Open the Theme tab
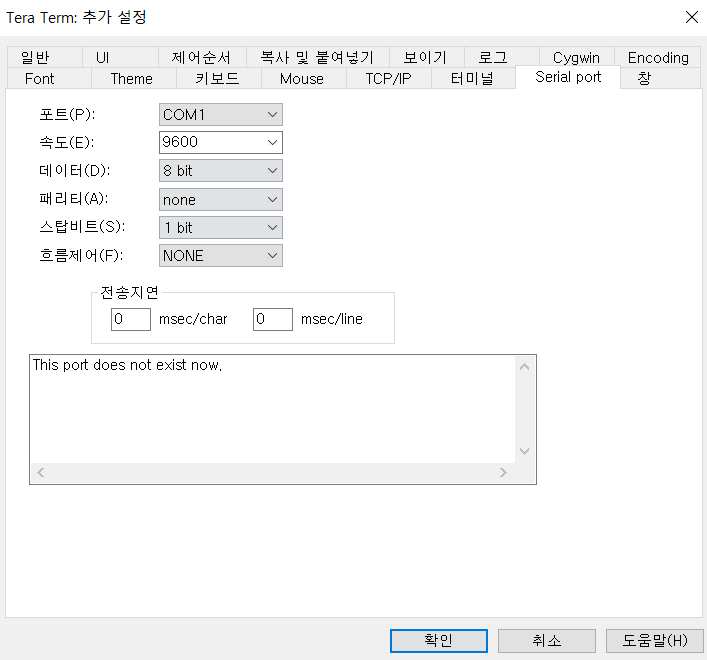 click(x=133, y=78)
